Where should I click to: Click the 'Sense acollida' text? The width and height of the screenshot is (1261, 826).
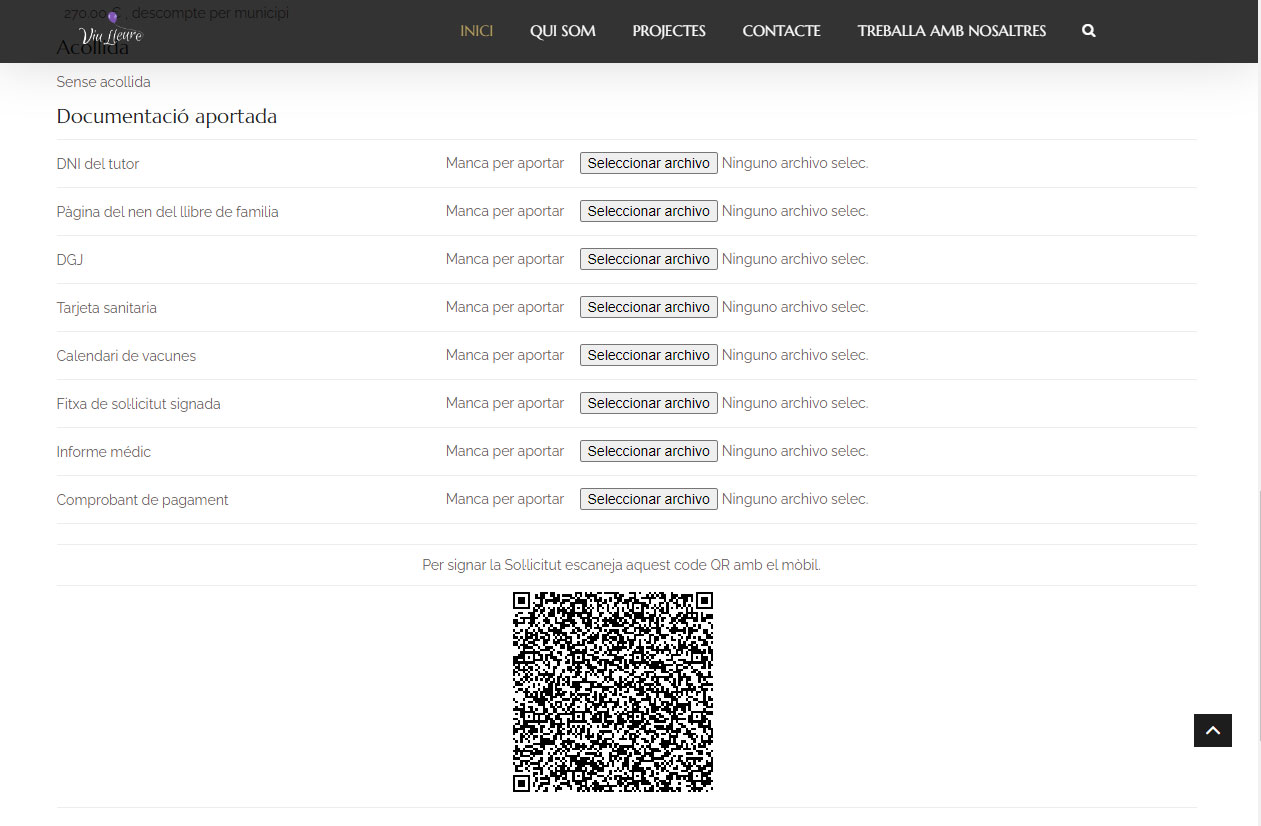click(104, 82)
